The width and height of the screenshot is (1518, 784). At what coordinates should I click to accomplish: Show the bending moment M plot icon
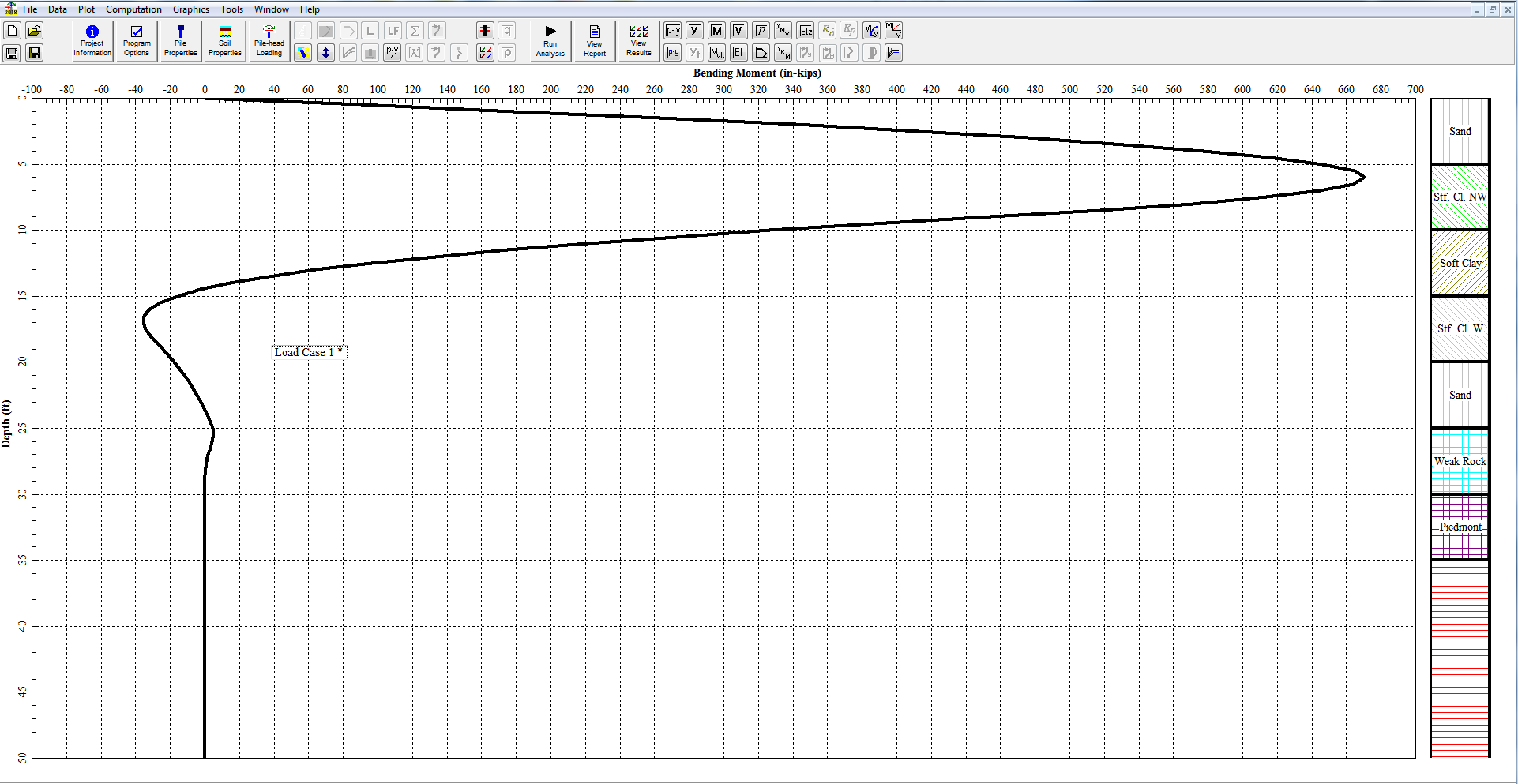coord(716,31)
